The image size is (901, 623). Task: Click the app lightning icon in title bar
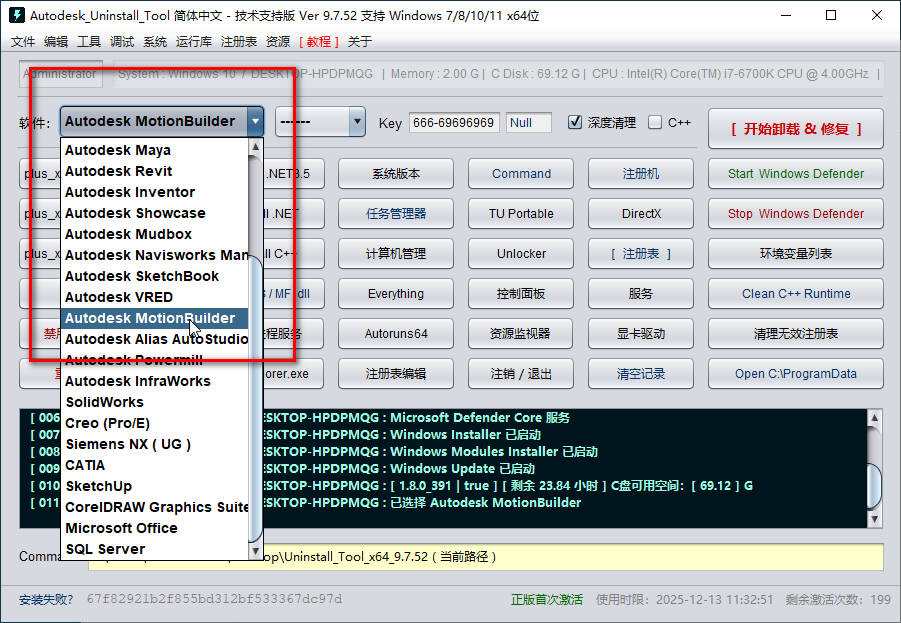(x=17, y=15)
